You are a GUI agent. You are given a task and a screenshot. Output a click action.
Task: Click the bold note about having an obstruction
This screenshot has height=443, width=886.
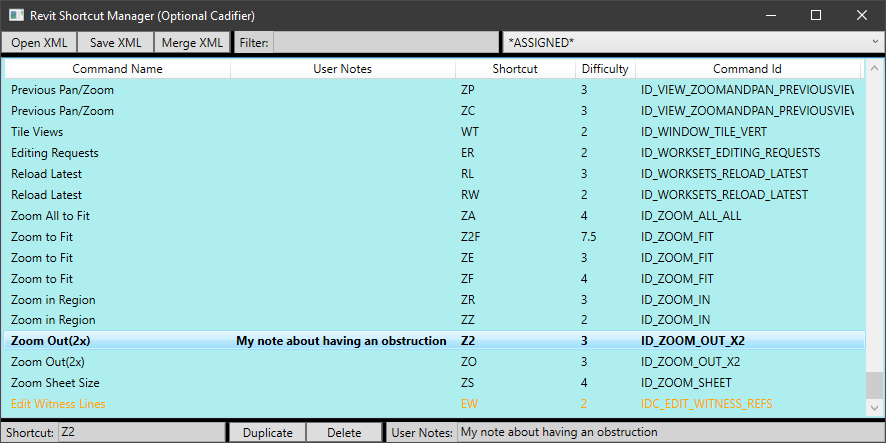point(341,341)
